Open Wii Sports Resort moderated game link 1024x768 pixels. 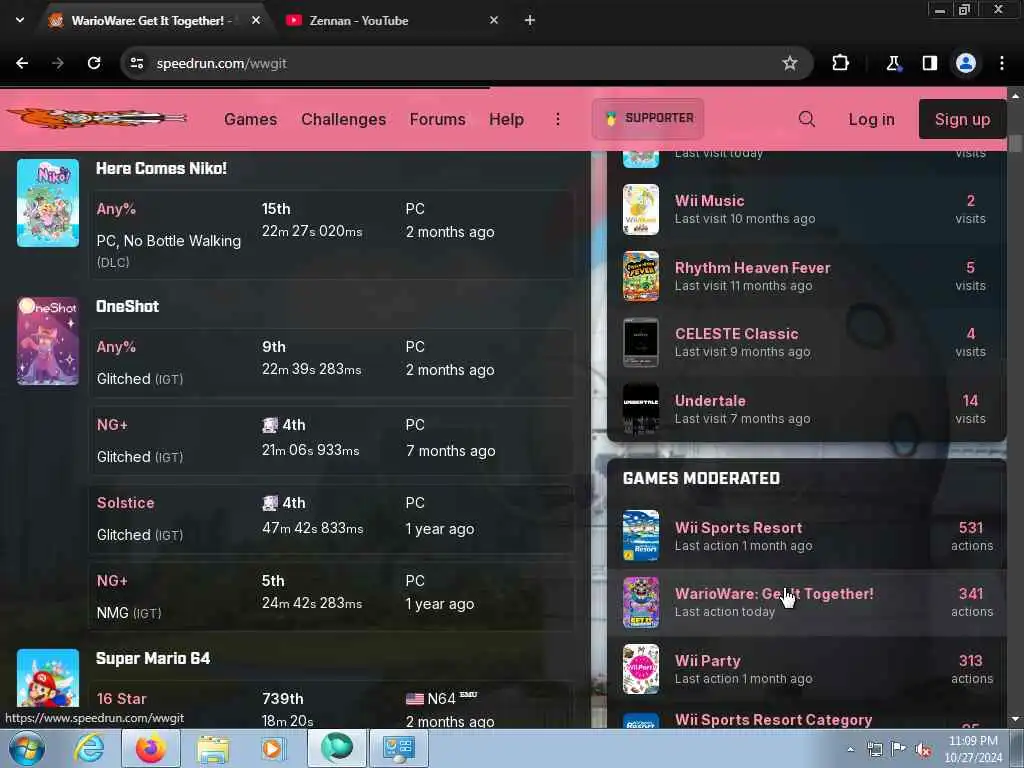pyautogui.click(x=739, y=528)
